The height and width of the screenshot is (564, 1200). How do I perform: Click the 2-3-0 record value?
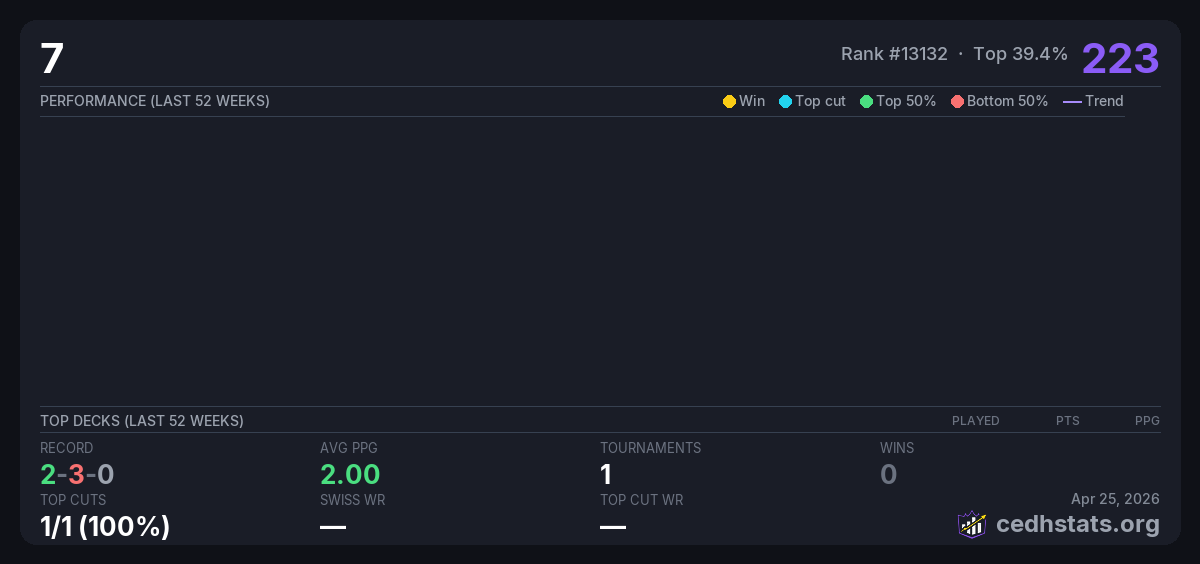[x=77, y=474]
